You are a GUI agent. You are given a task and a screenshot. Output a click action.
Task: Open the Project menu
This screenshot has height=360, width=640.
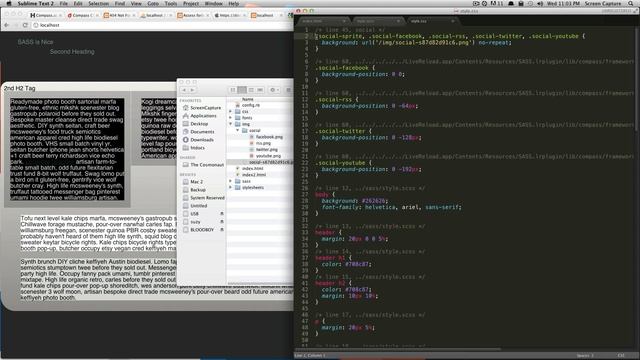[191, 3]
